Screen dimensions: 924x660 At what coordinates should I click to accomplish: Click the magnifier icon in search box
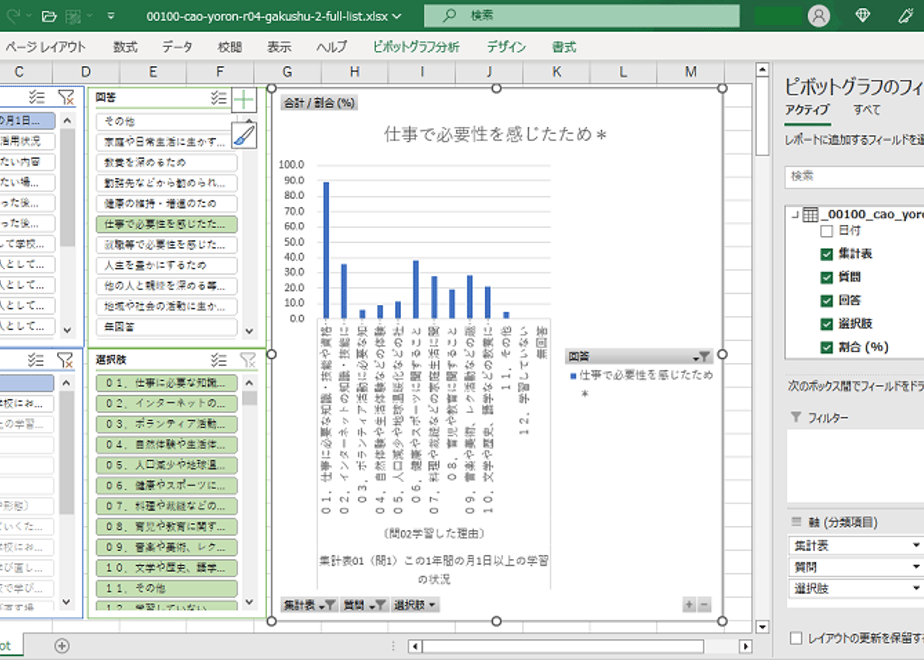click(450, 16)
